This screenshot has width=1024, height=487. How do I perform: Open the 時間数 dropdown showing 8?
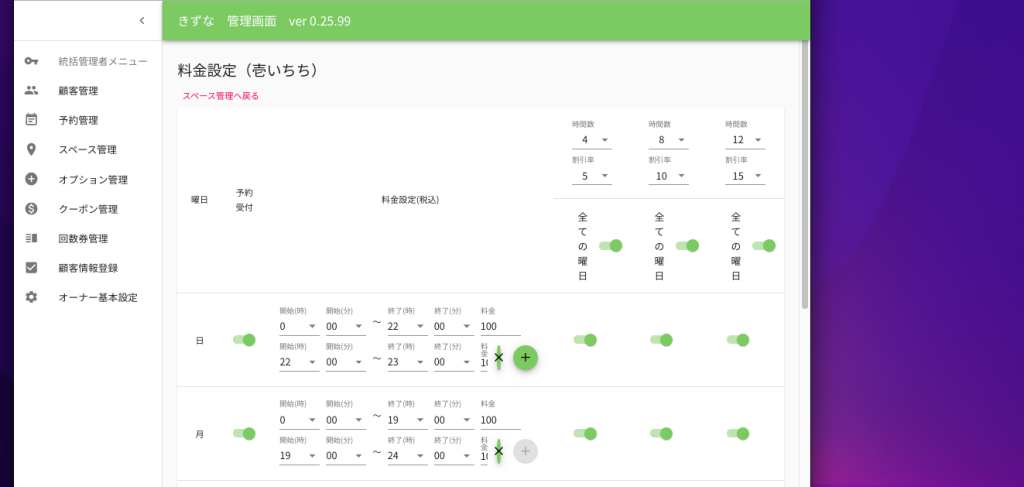point(668,141)
